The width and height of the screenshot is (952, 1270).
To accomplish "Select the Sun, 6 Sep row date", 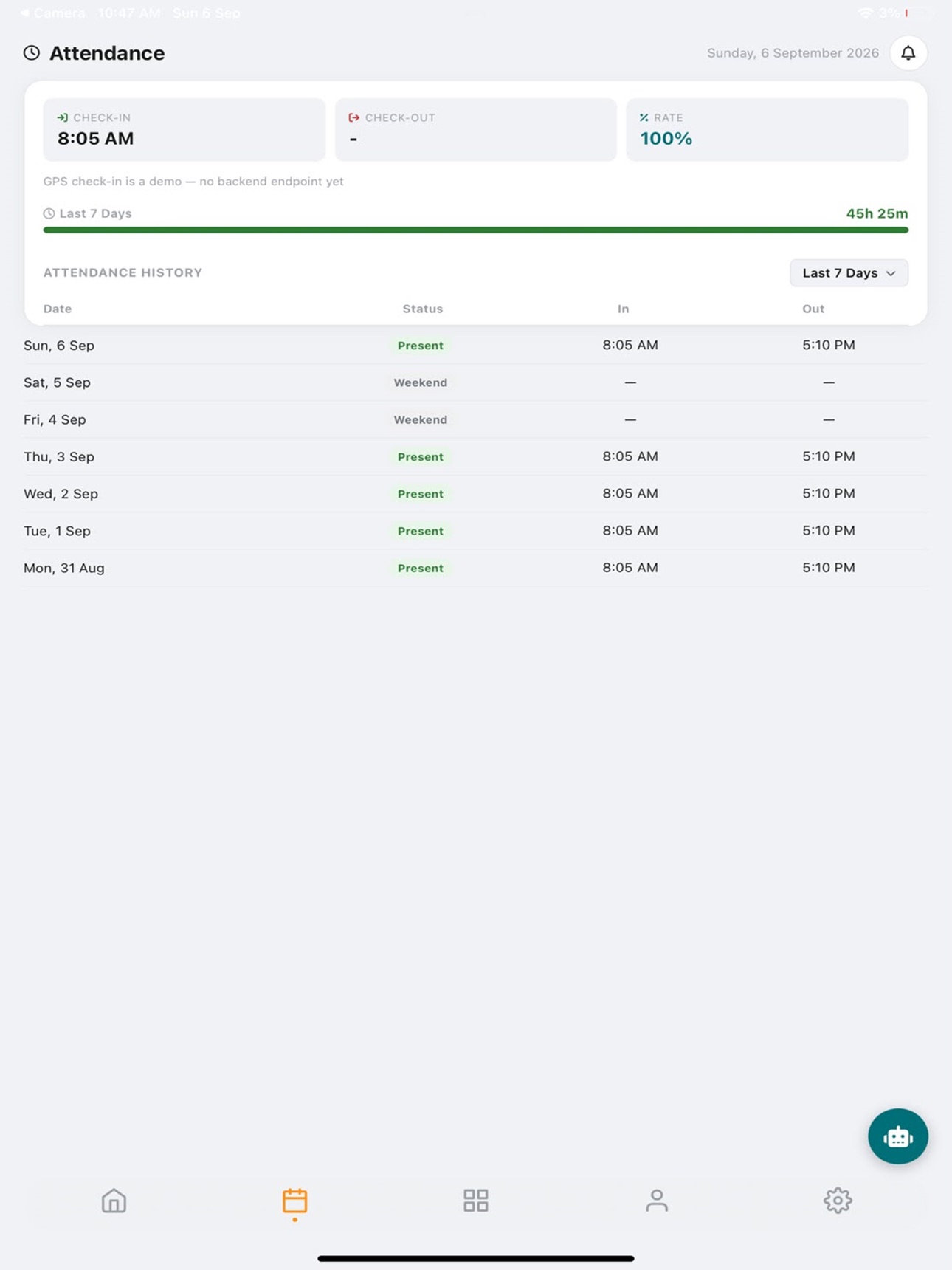I will (x=59, y=346).
